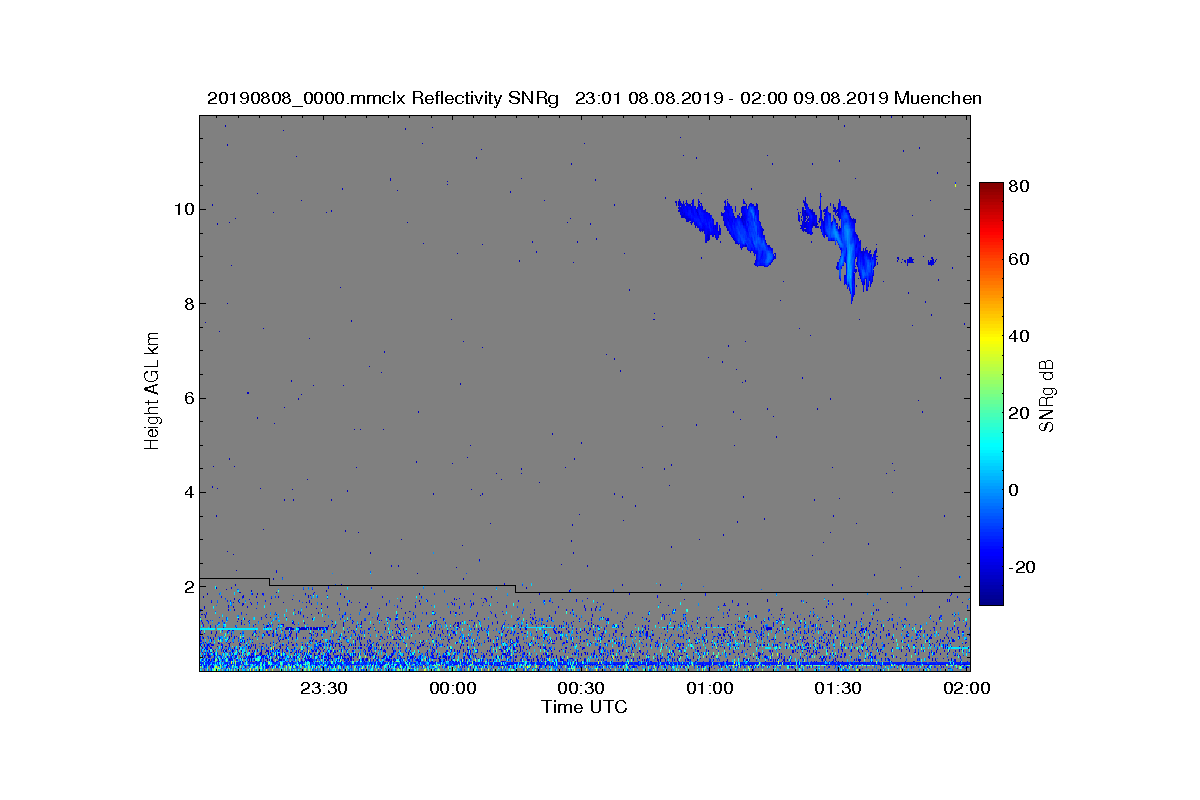Click the colorbar value 80
Screen dimensions: 1200x800
coord(1019,186)
